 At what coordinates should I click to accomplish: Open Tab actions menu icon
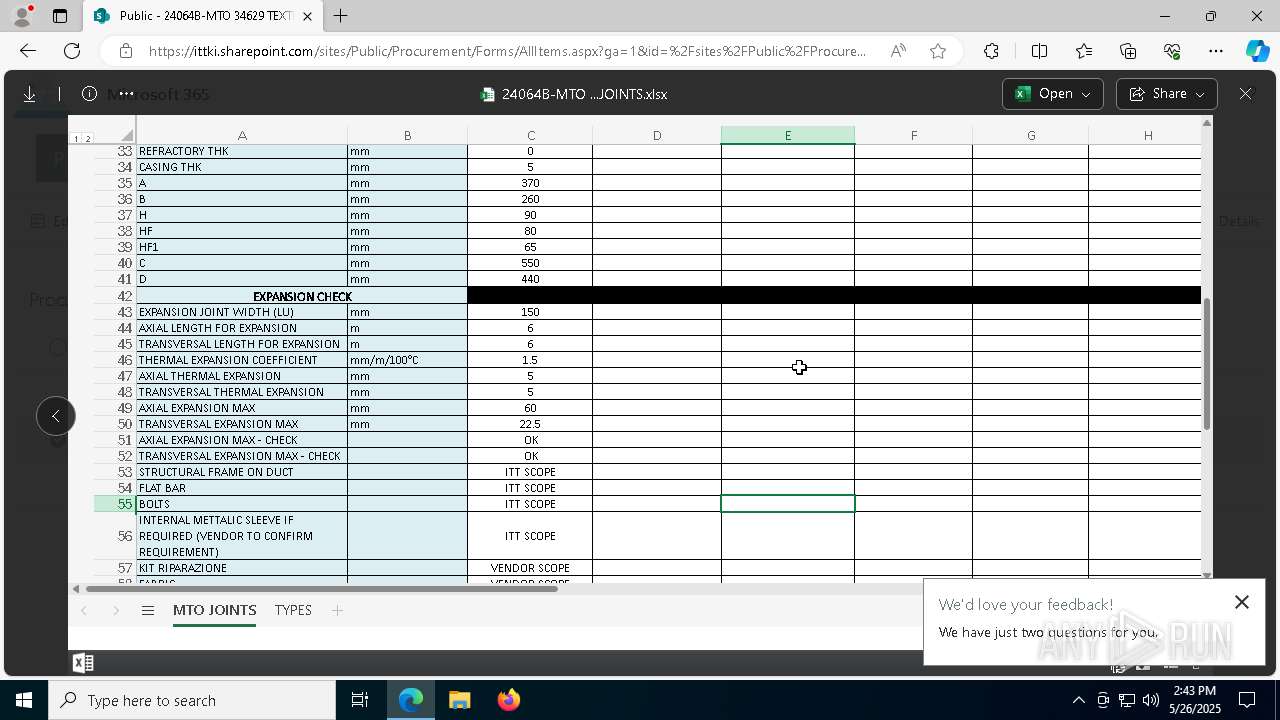(x=60, y=16)
